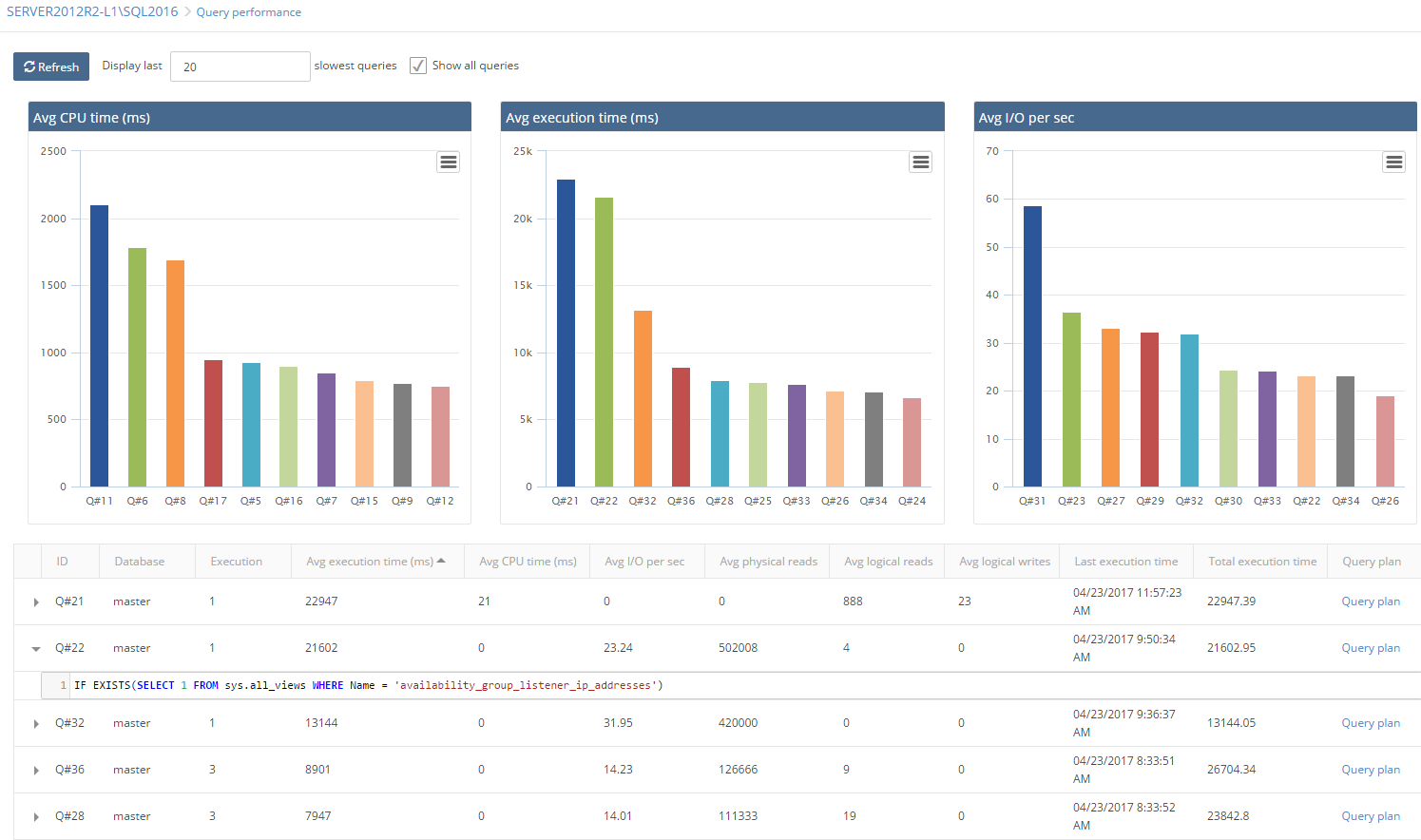
Task: Navigate to SERVER2012R2-L1\SQL2016 breadcrumb
Action: tap(90, 11)
